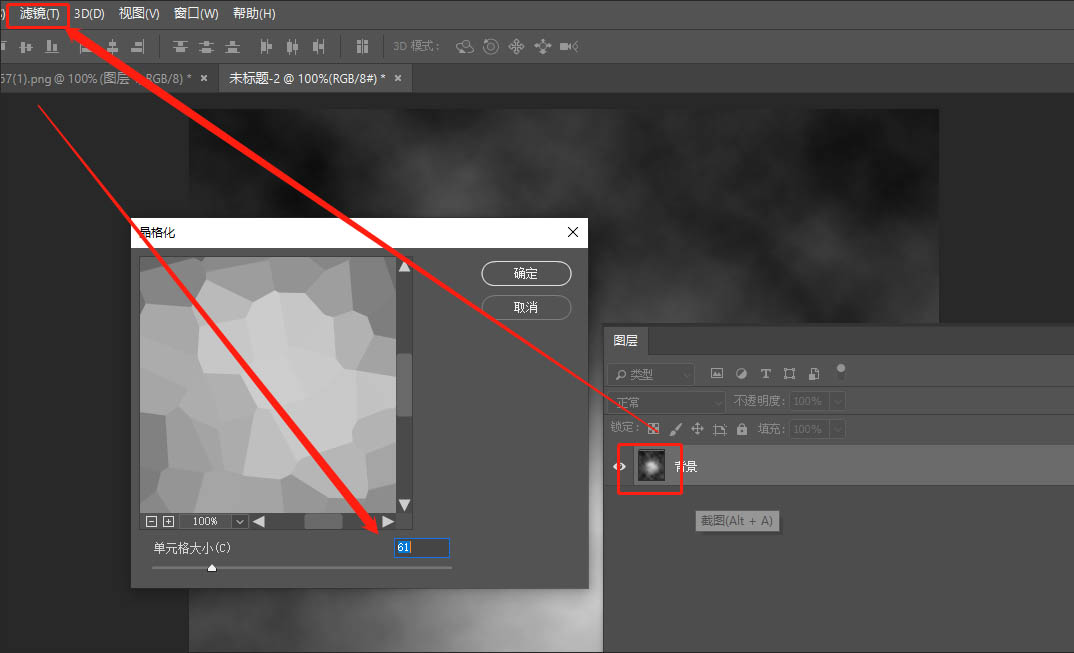Click the shape layer filter icon
Viewport: 1074px width, 653px height.
[789, 373]
